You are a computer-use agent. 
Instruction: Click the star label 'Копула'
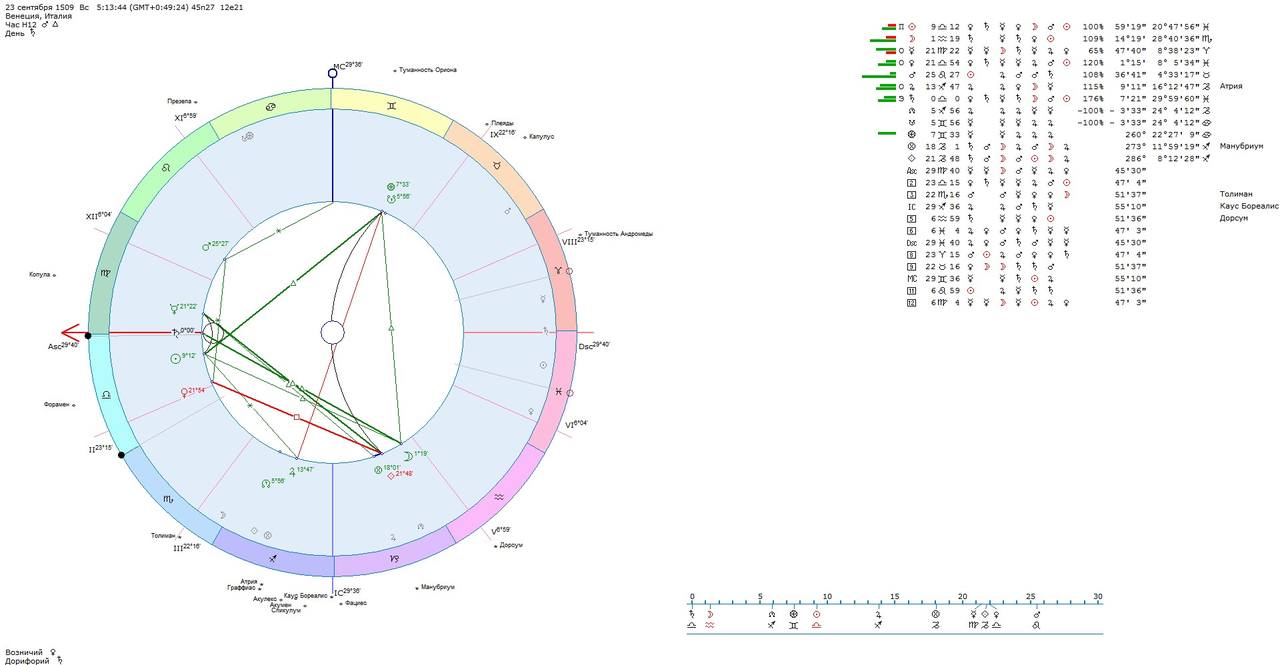click(41, 274)
